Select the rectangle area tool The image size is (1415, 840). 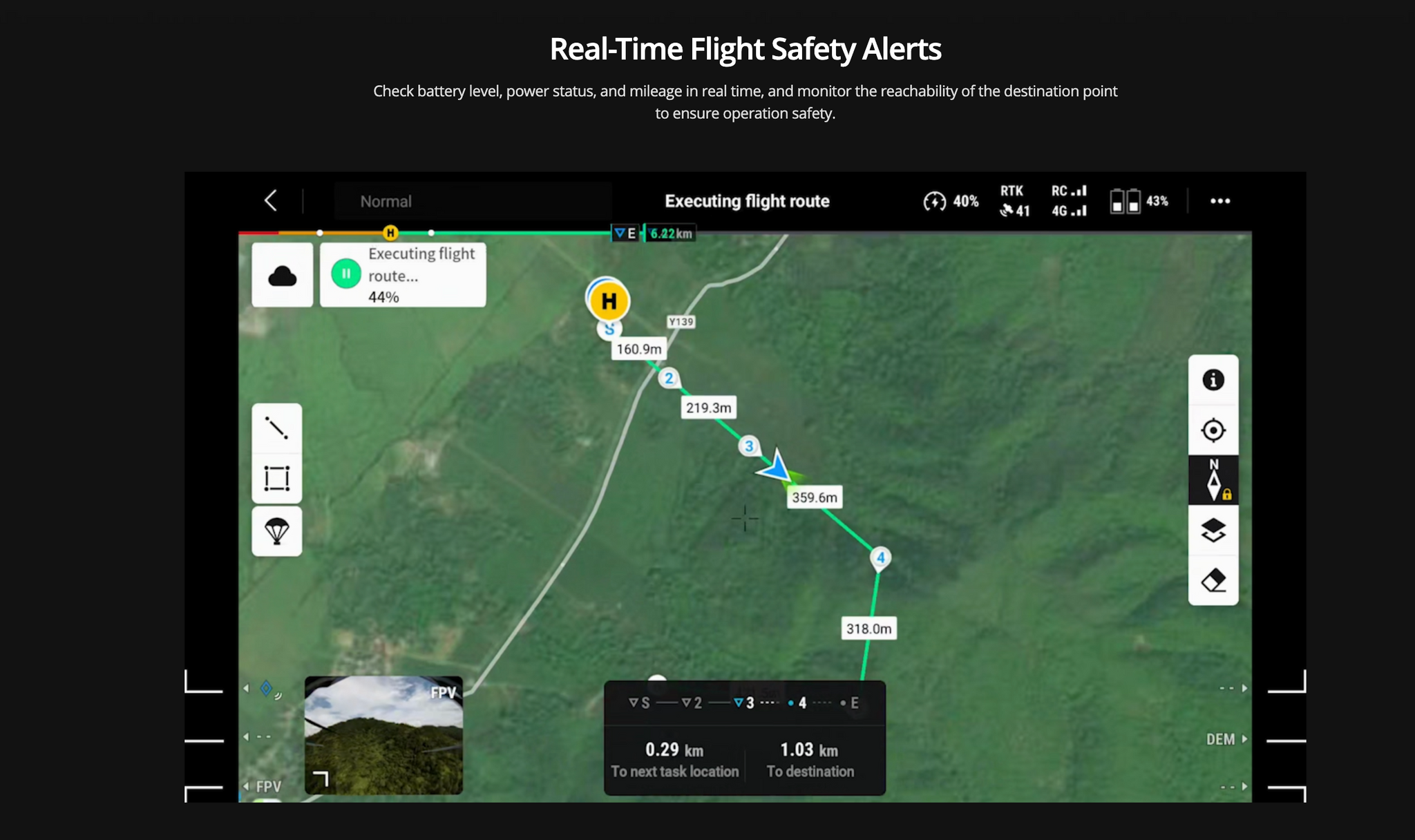coord(276,478)
